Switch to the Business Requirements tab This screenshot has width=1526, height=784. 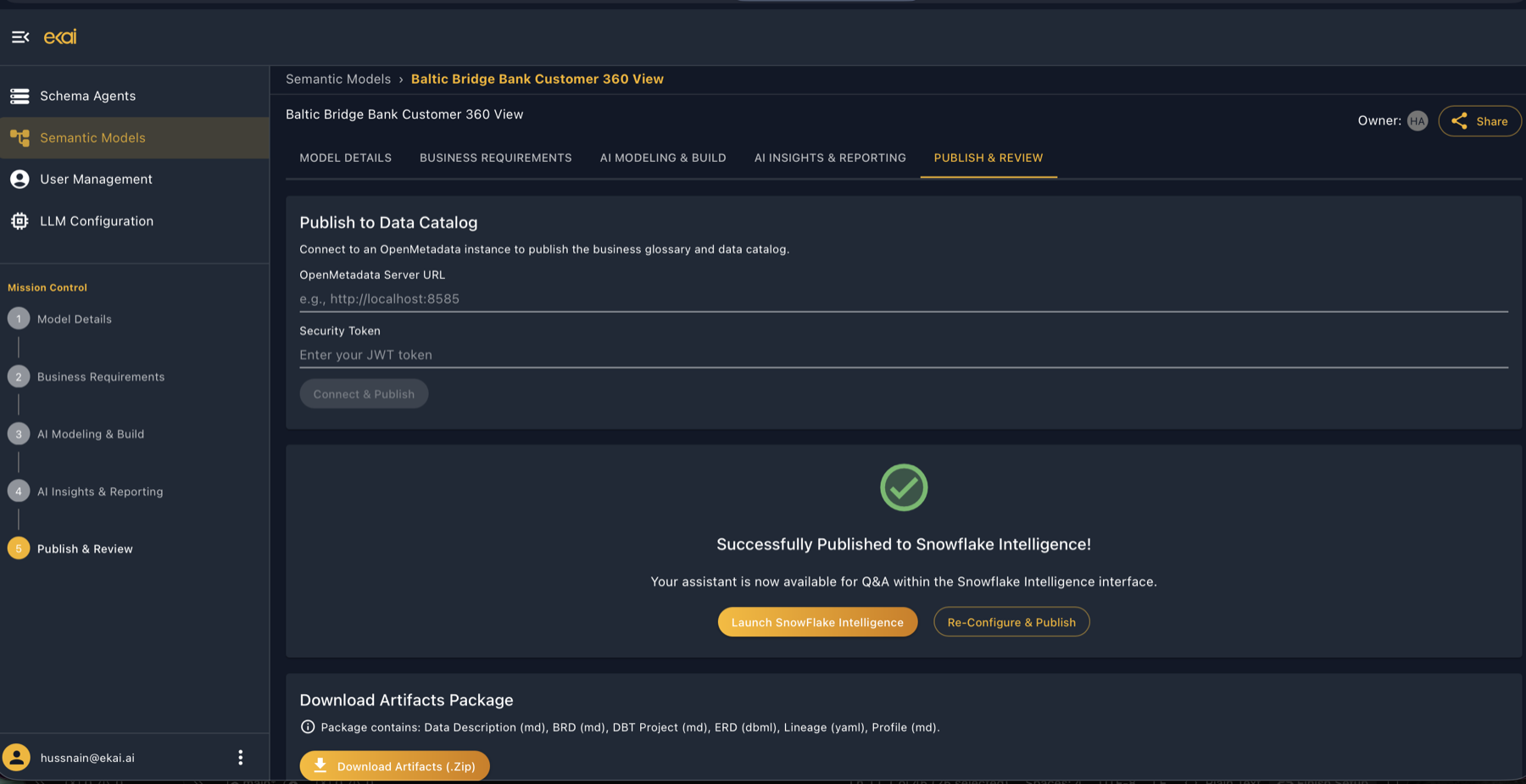tap(496, 158)
